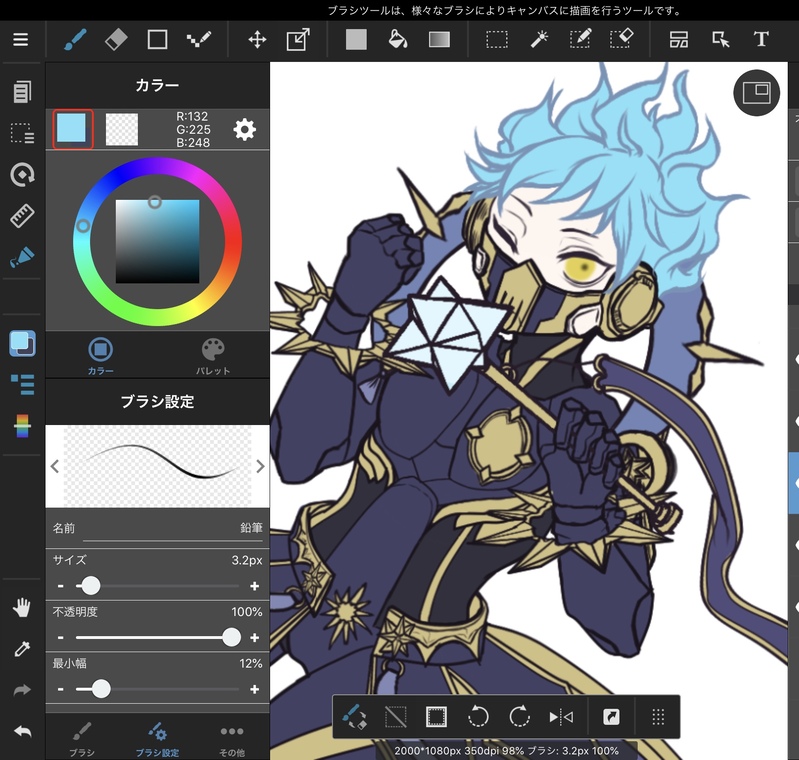Screen dimensions: 799x760
Task: Tap the Undo arrow in left sidebar
Action: pos(22,731)
